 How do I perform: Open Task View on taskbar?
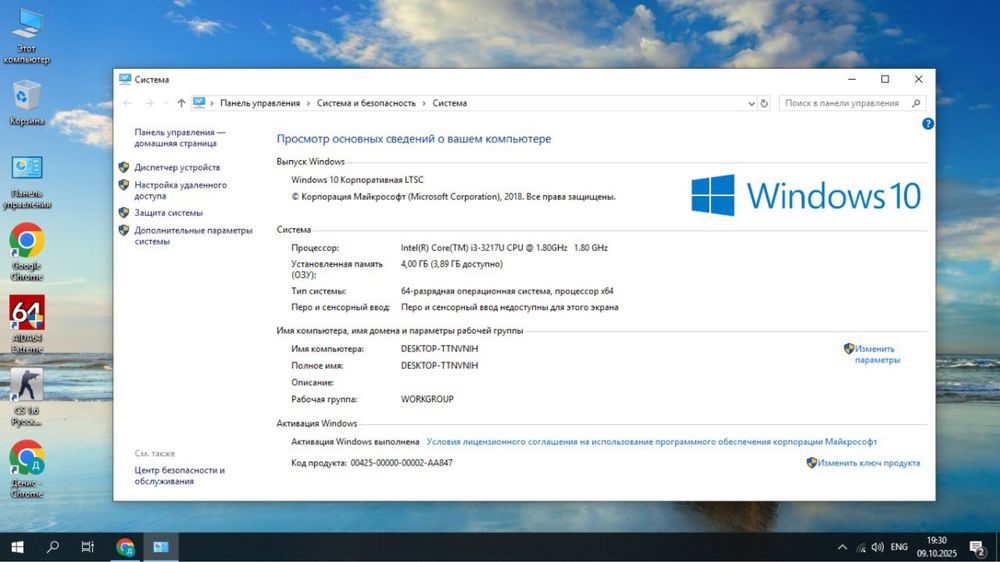[x=87, y=547]
